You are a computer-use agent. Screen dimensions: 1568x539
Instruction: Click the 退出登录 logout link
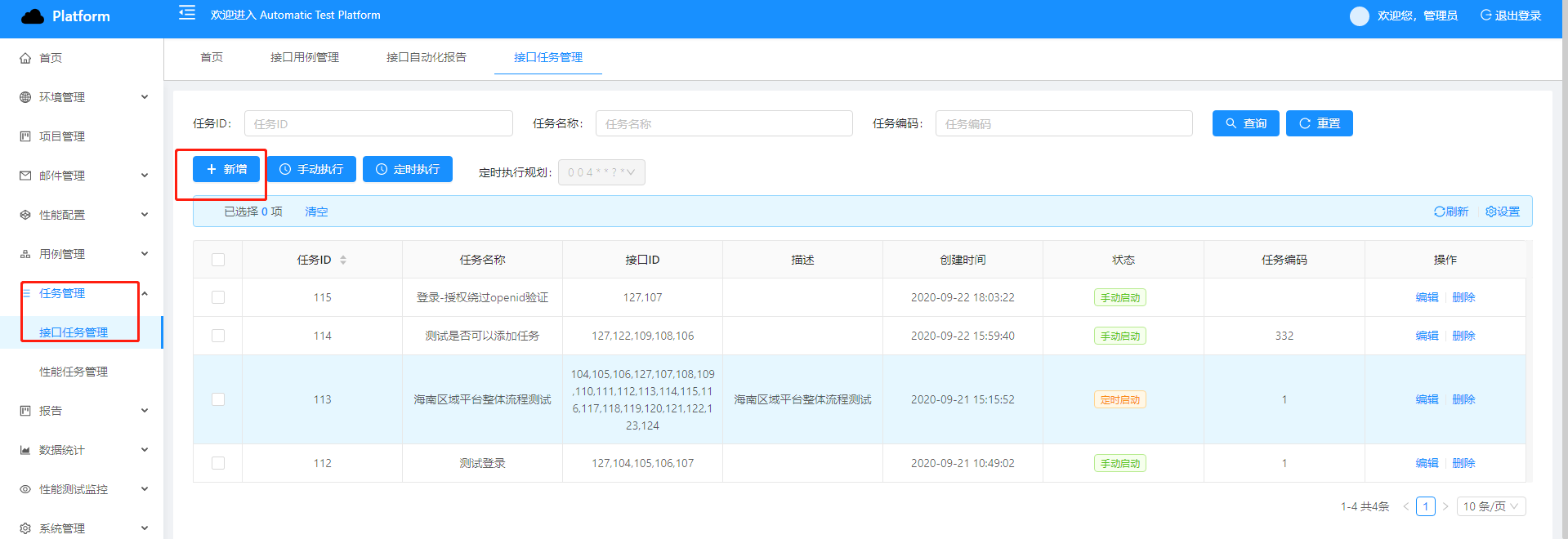point(1510,16)
